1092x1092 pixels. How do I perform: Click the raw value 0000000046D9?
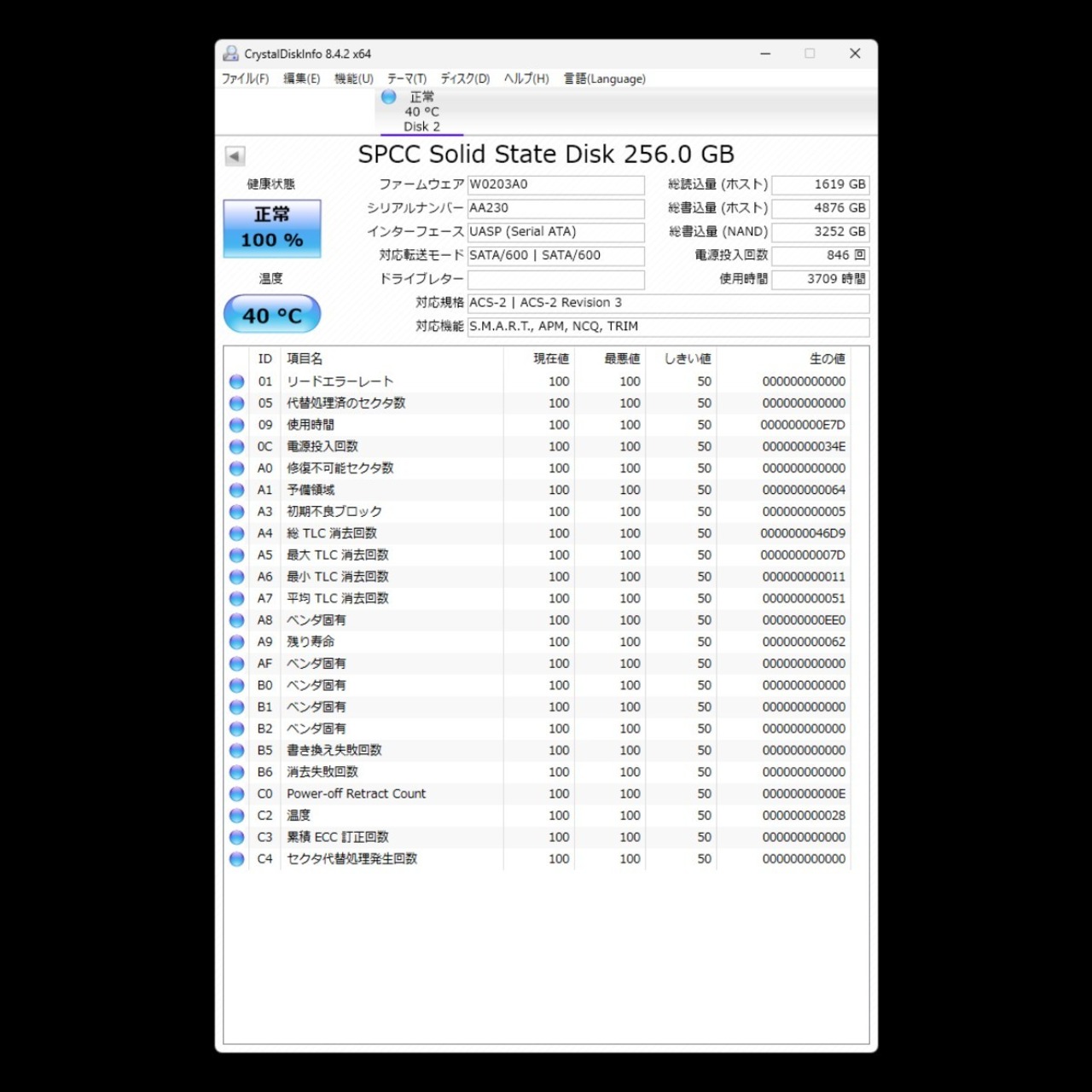pos(804,534)
